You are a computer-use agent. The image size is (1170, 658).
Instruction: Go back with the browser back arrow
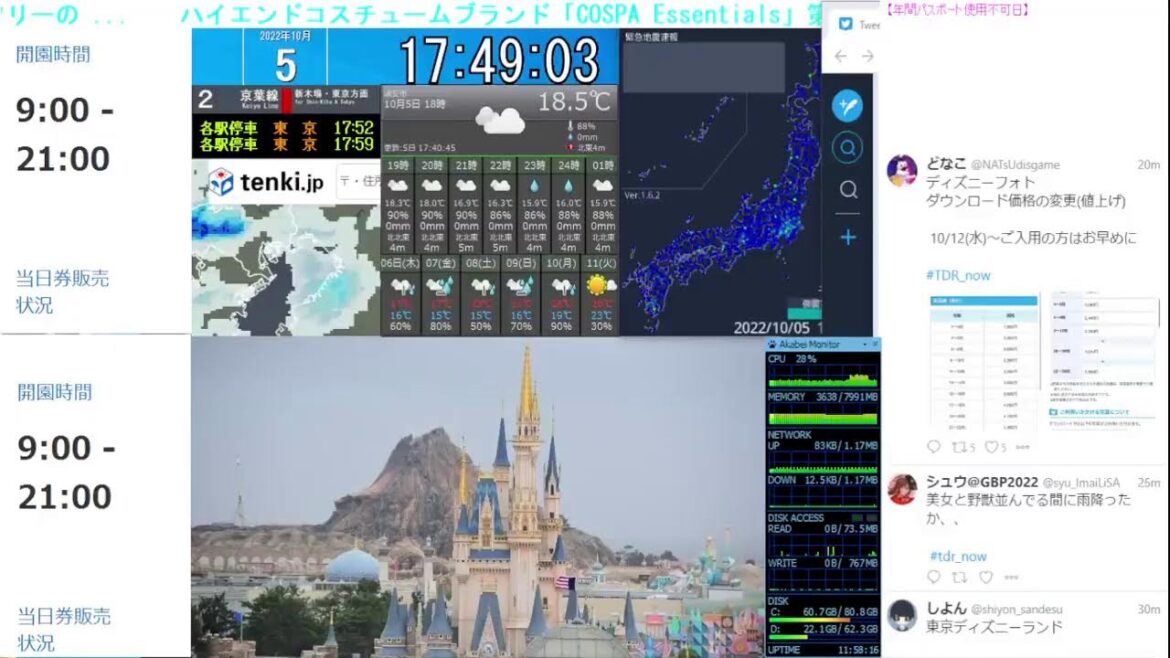point(841,56)
